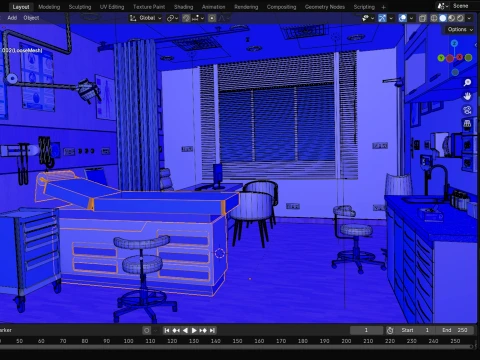This screenshot has height=360, width=480.
Task: Jump to the start frame
Action: (x=167, y=330)
